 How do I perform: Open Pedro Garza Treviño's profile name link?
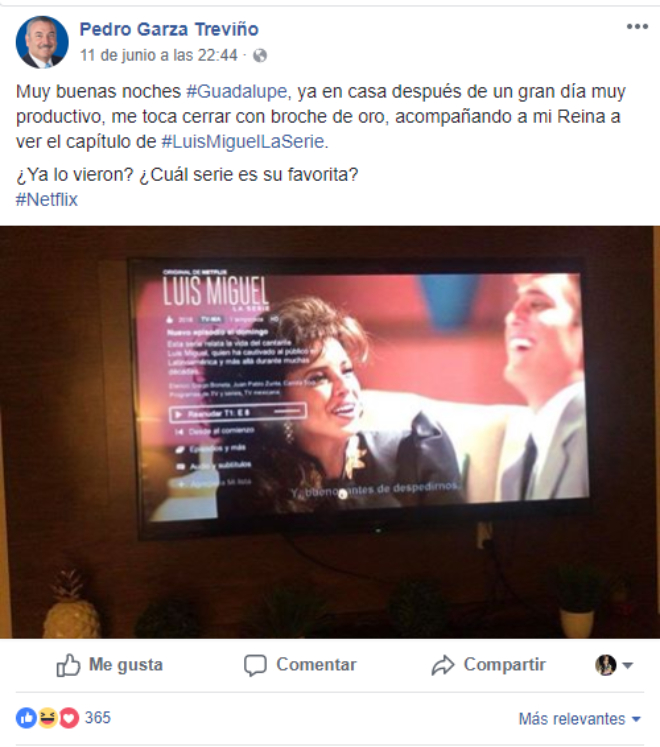pyautogui.click(x=169, y=29)
